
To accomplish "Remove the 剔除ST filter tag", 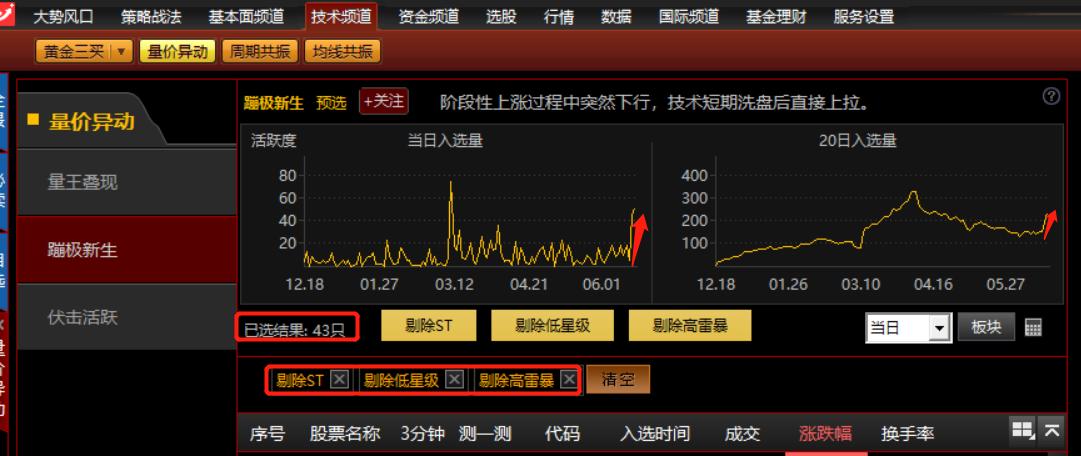I will tap(339, 379).
